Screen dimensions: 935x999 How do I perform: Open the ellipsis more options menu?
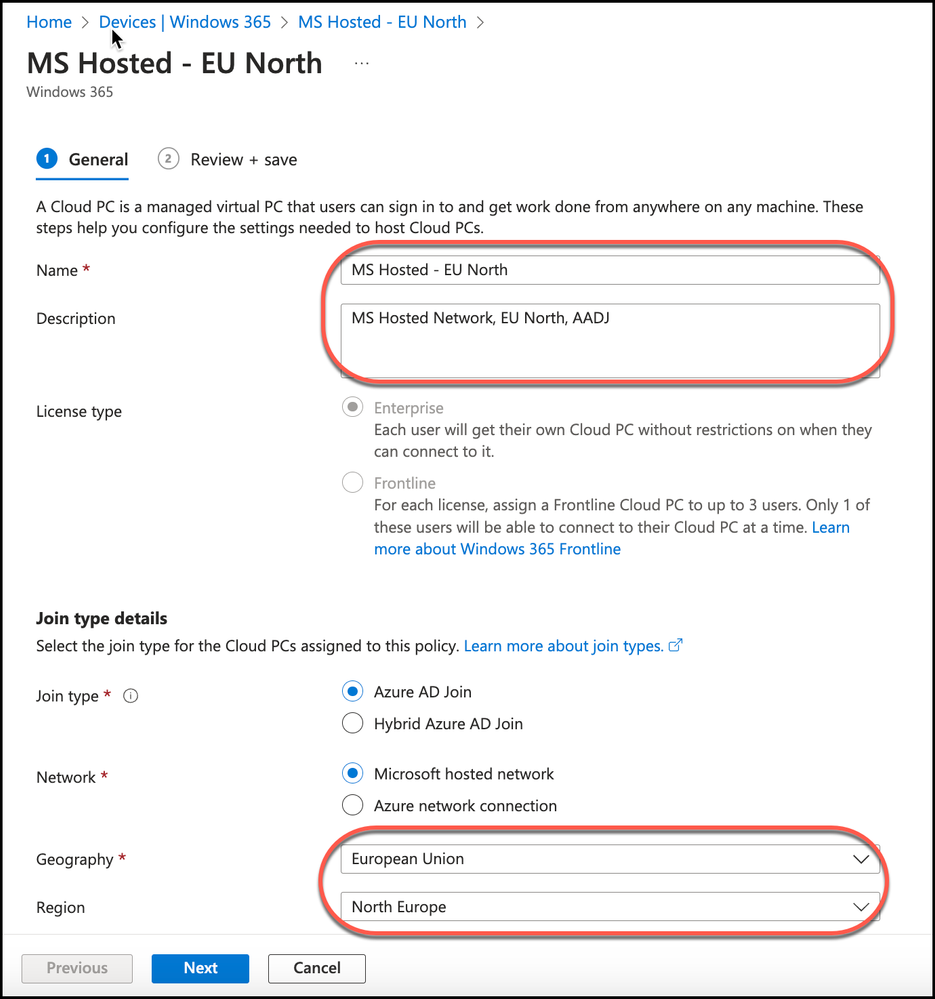tap(362, 64)
